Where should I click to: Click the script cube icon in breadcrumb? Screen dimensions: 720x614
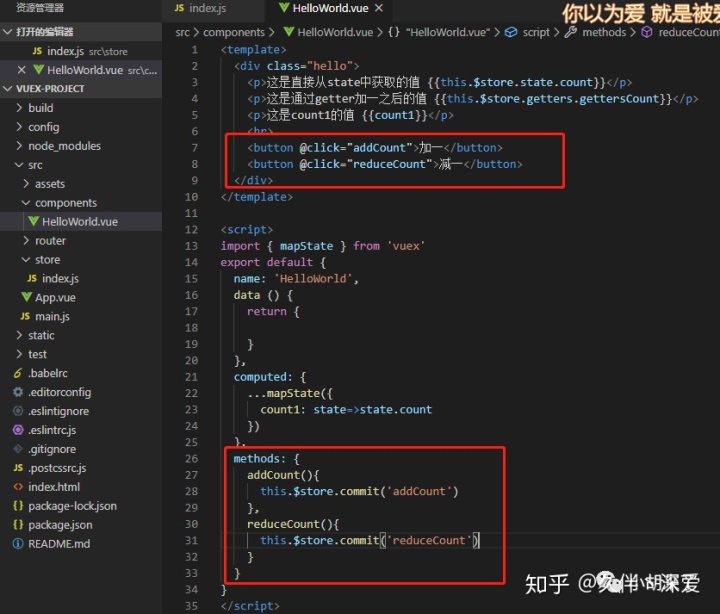click(x=511, y=32)
